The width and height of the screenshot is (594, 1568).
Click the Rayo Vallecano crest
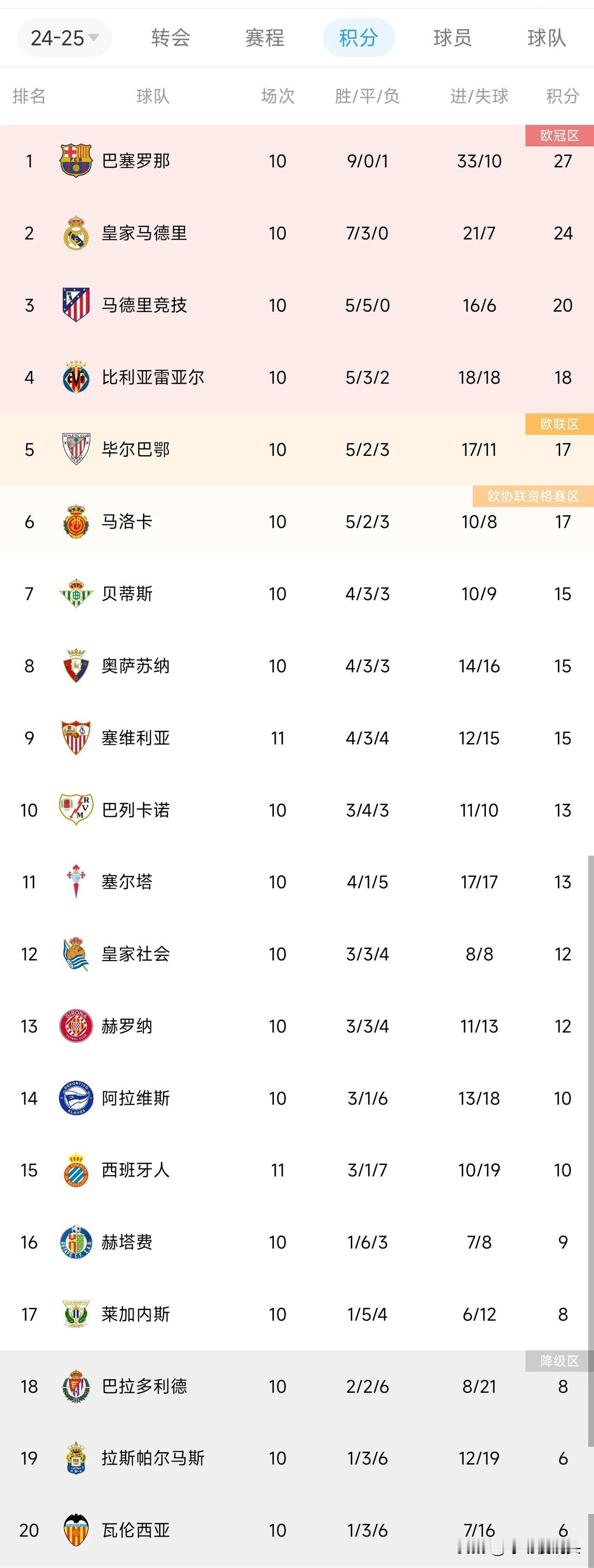[x=76, y=810]
